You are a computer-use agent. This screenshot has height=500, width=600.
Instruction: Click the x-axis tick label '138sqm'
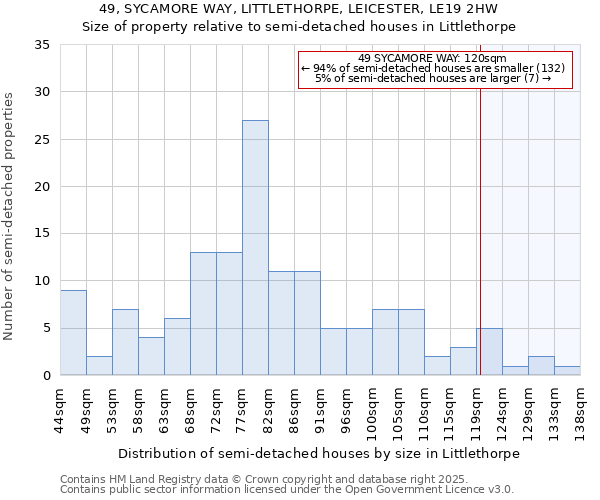coord(579,415)
